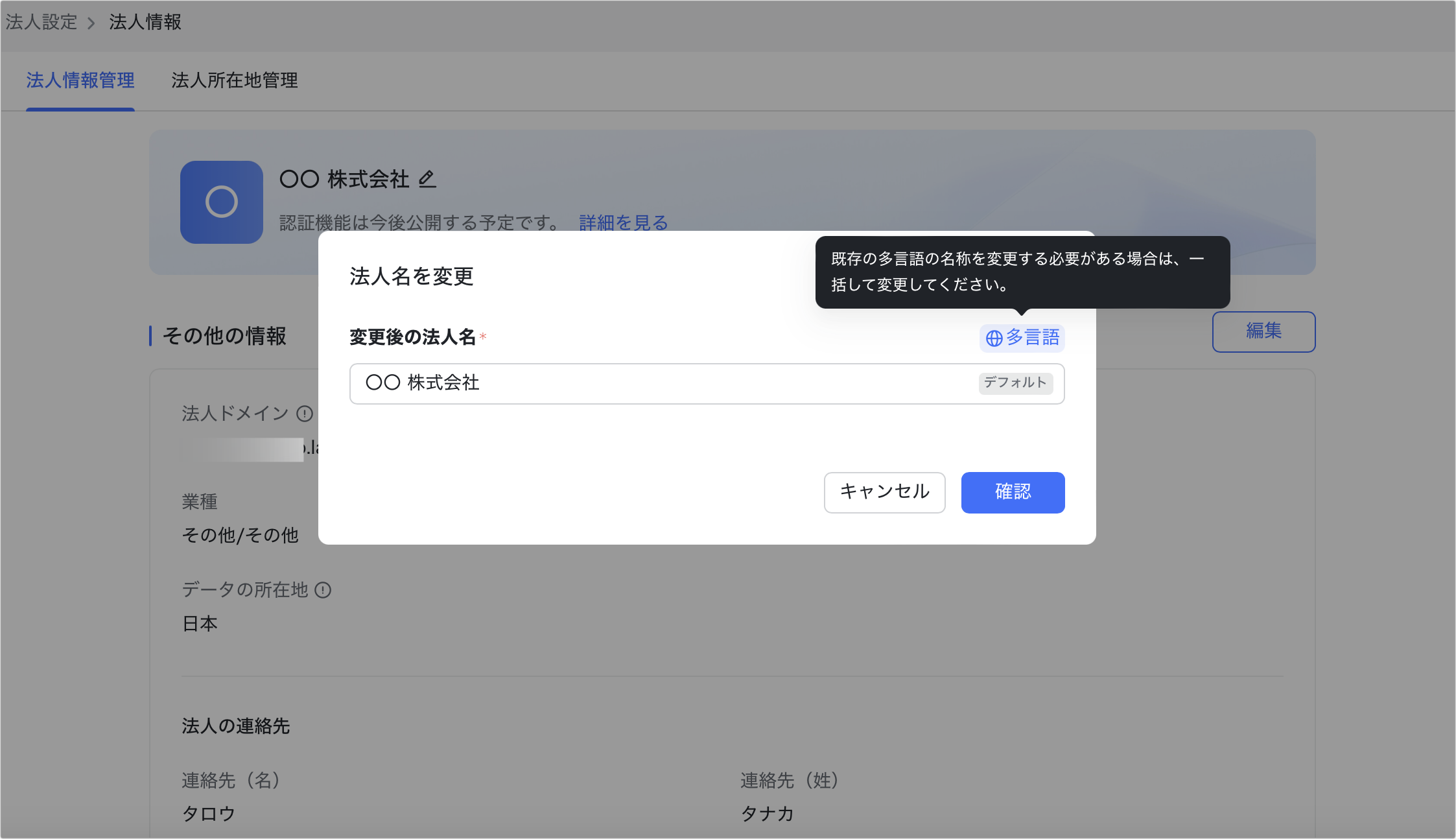
Task: Click the 法人情報 breadcrumb text
Action: [145, 22]
